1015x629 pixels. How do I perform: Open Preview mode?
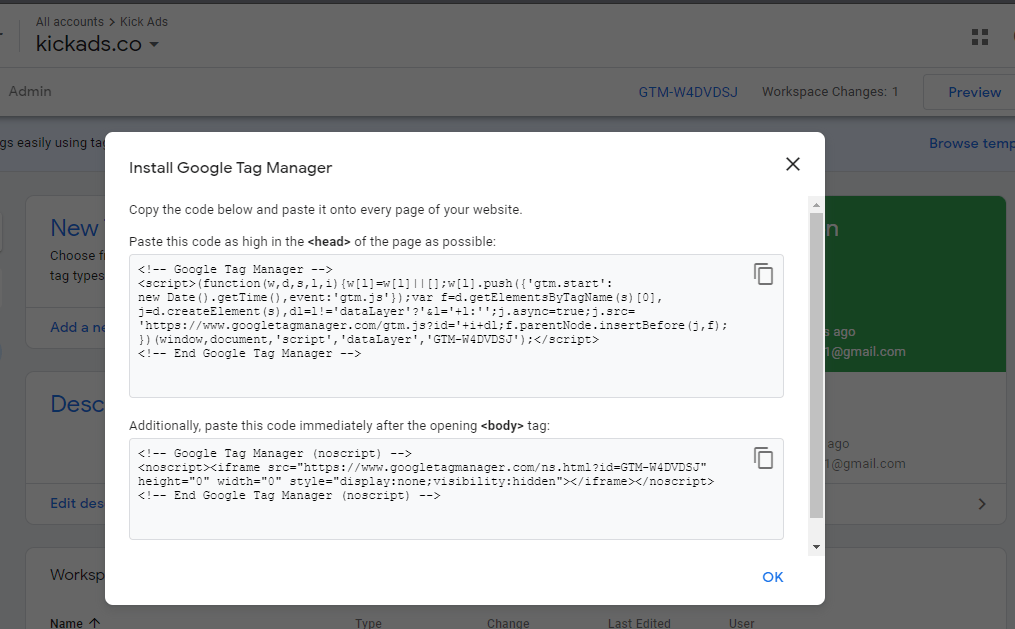click(x=974, y=92)
